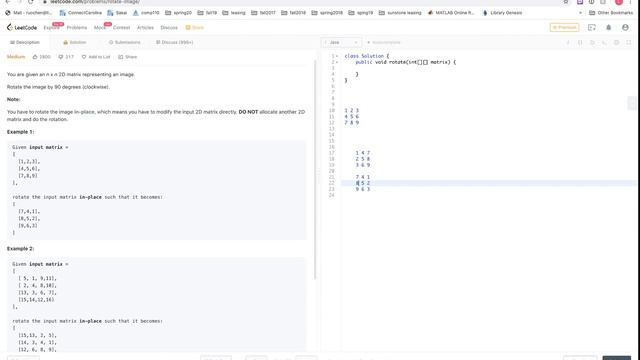Toggle editor fullscreen icon
Viewport: 640px width, 360px height.
click(x=629, y=42)
